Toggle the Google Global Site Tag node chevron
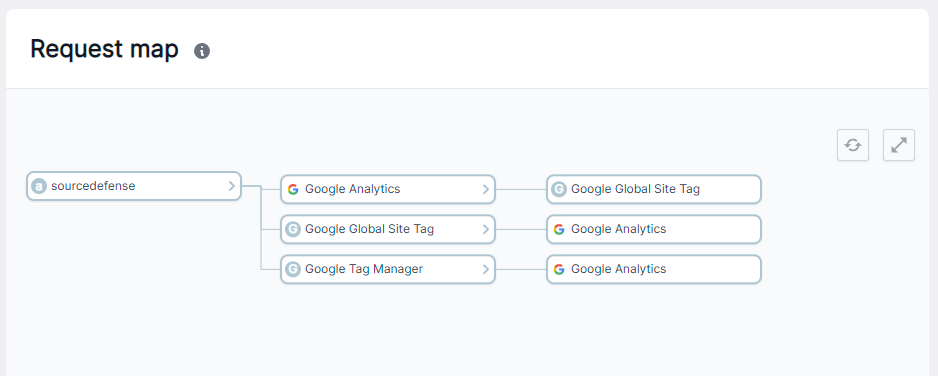The height and width of the screenshot is (376, 938). [486, 230]
